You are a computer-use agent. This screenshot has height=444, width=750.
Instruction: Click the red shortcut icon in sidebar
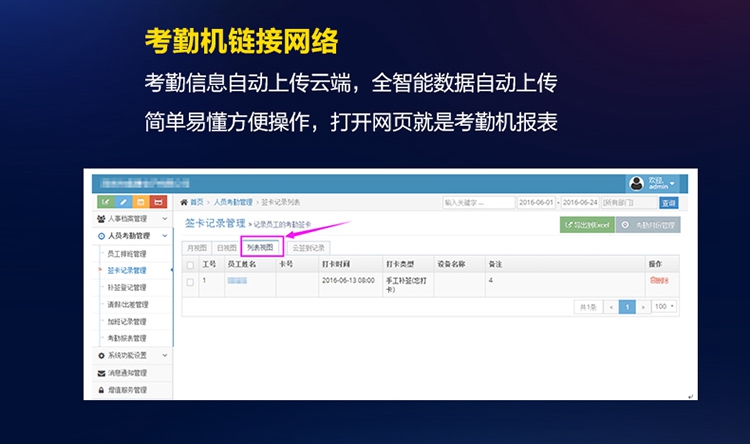159,202
